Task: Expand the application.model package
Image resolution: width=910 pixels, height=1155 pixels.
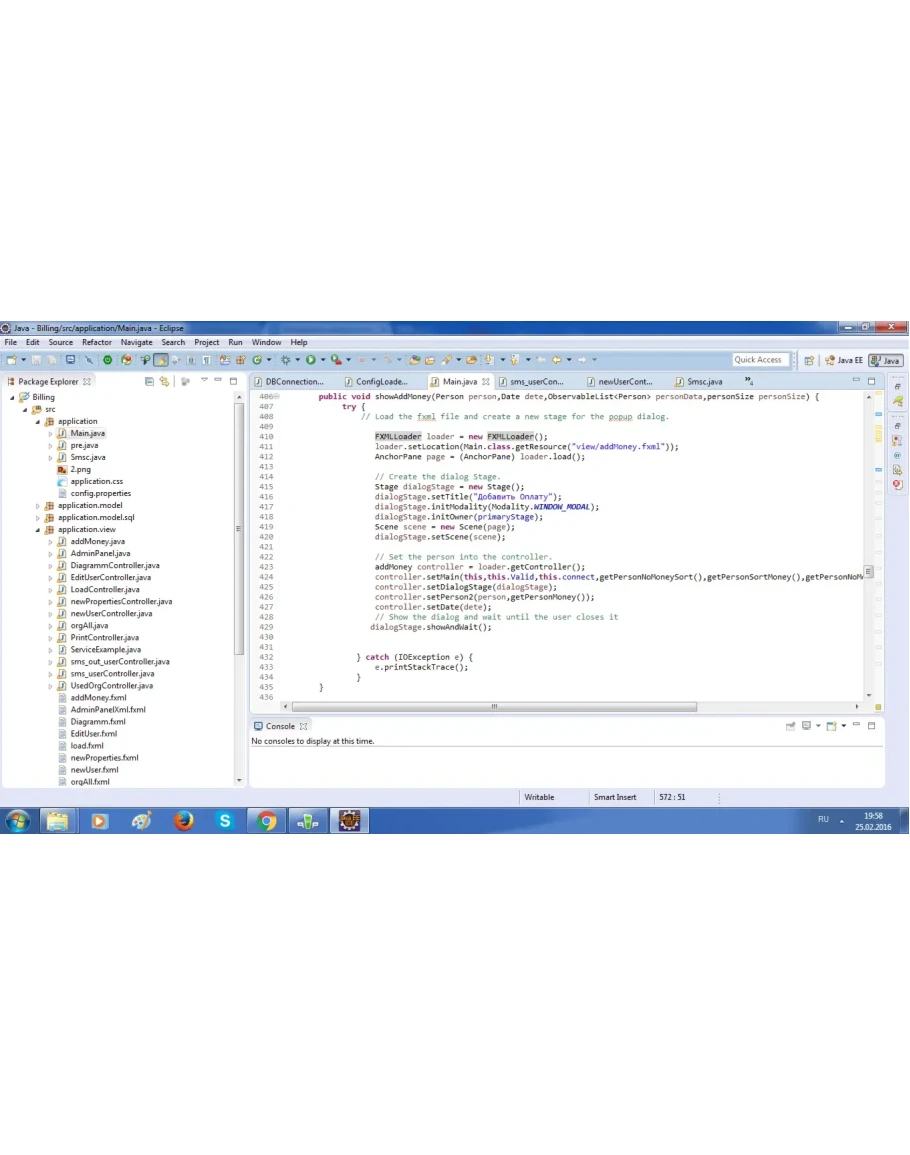Action: coord(38,506)
